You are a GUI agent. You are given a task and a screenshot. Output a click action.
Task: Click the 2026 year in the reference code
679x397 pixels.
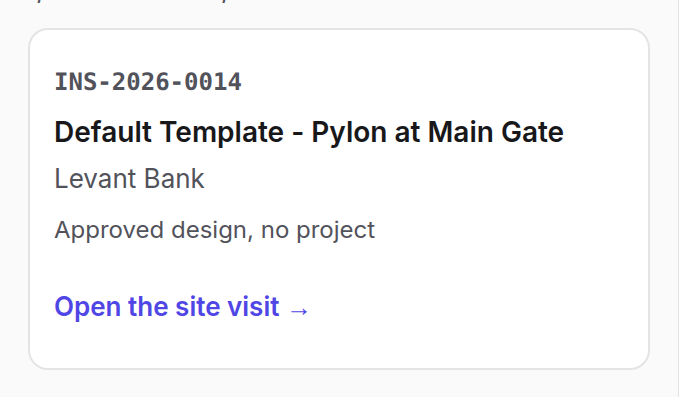tap(141, 82)
